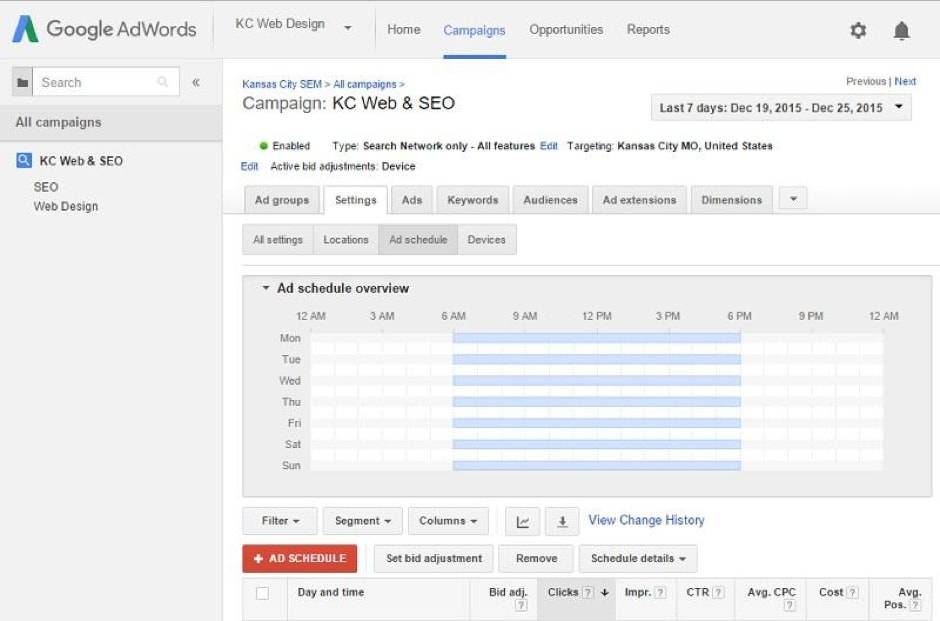The height and width of the screenshot is (621, 940).
Task: Switch to the Settings tab
Action: tap(355, 200)
